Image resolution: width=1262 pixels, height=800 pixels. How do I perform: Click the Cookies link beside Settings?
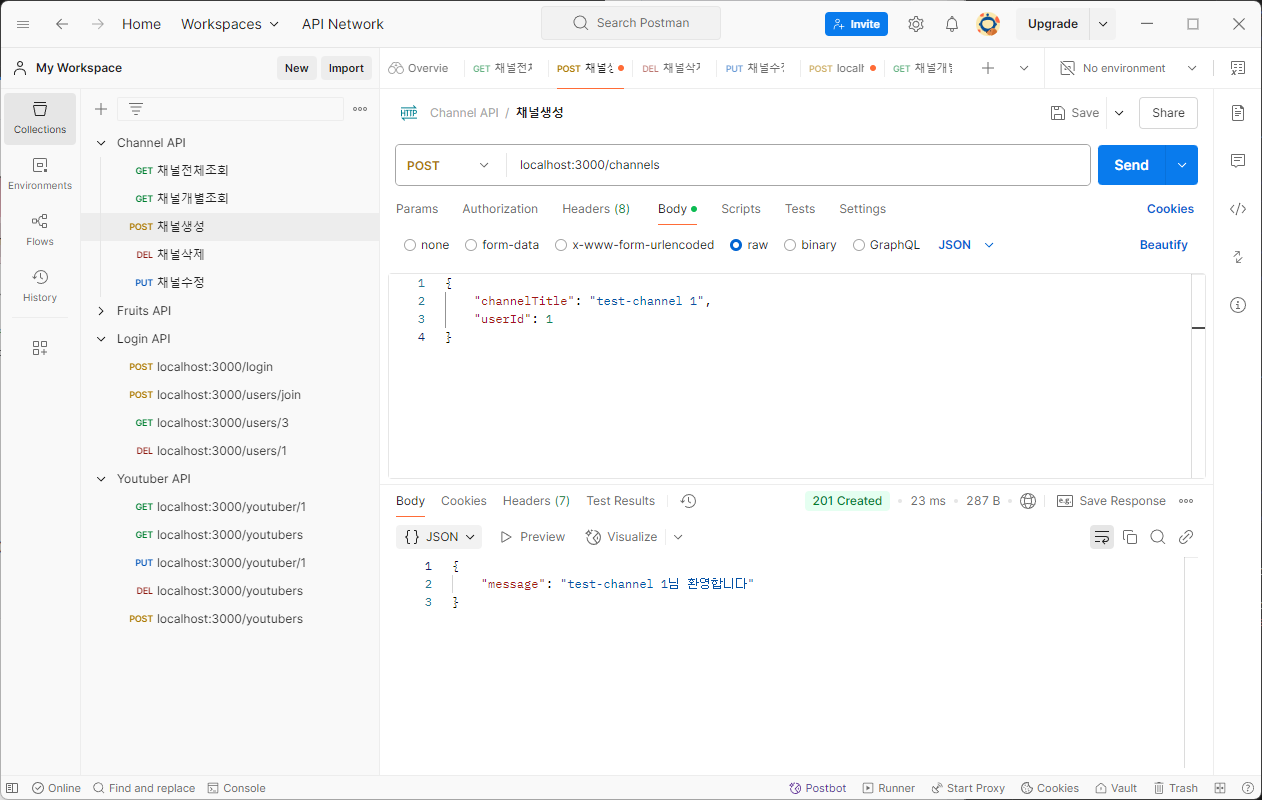pyautogui.click(x=1170, y=209)
